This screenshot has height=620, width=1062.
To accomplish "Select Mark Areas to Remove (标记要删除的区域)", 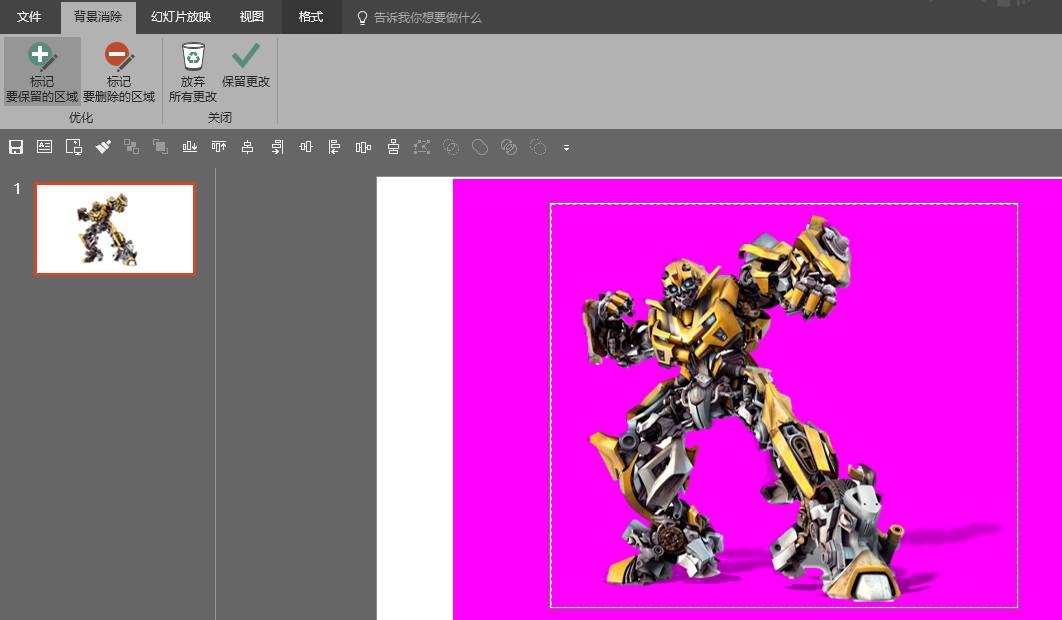I will [119, 72].
